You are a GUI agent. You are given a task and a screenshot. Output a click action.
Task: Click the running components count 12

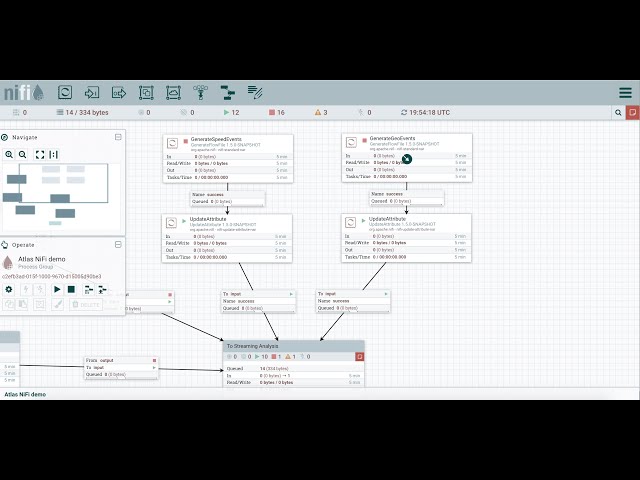click(x=231, y=113)
